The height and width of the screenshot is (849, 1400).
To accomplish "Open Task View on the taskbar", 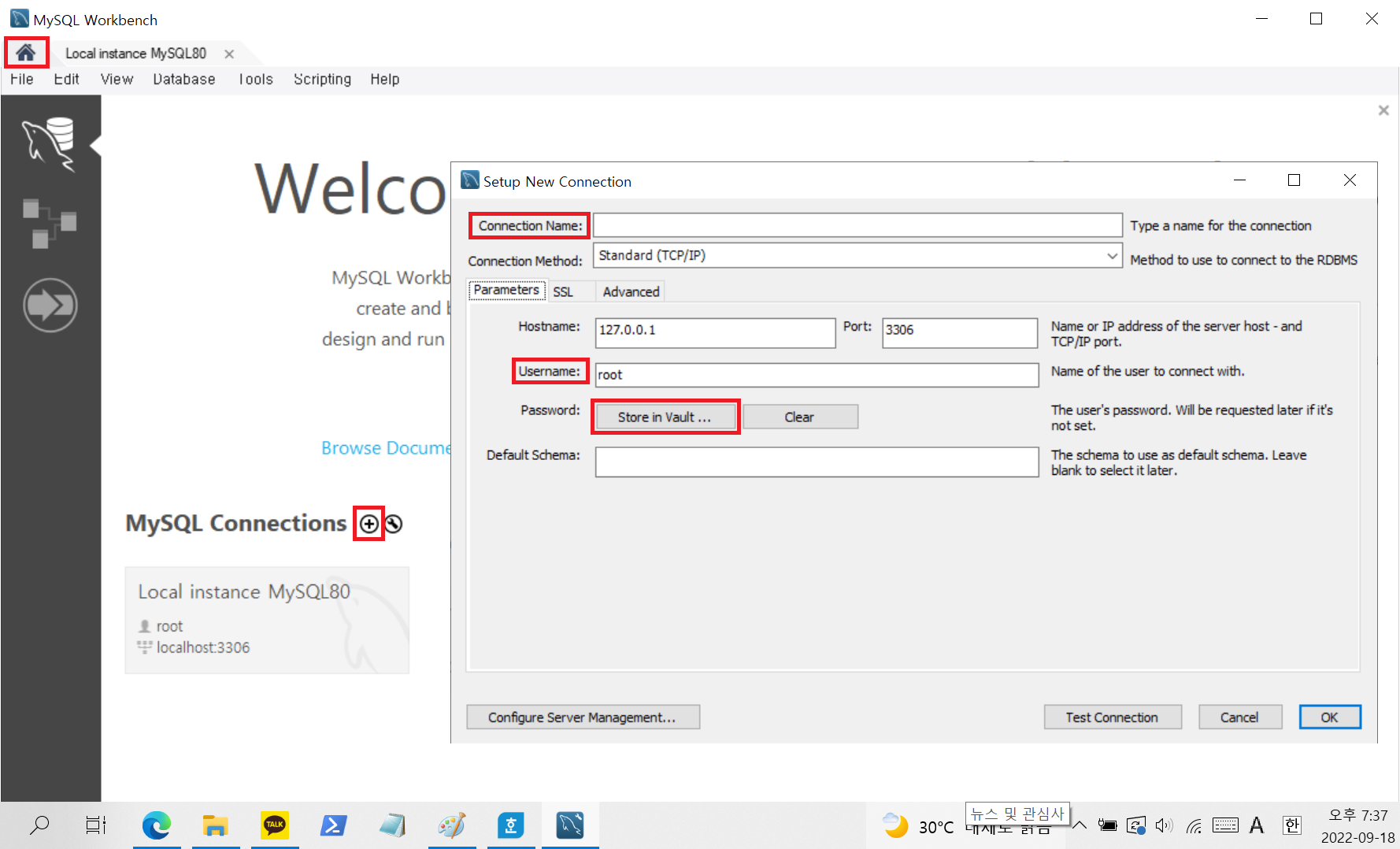I will (95, 825).
